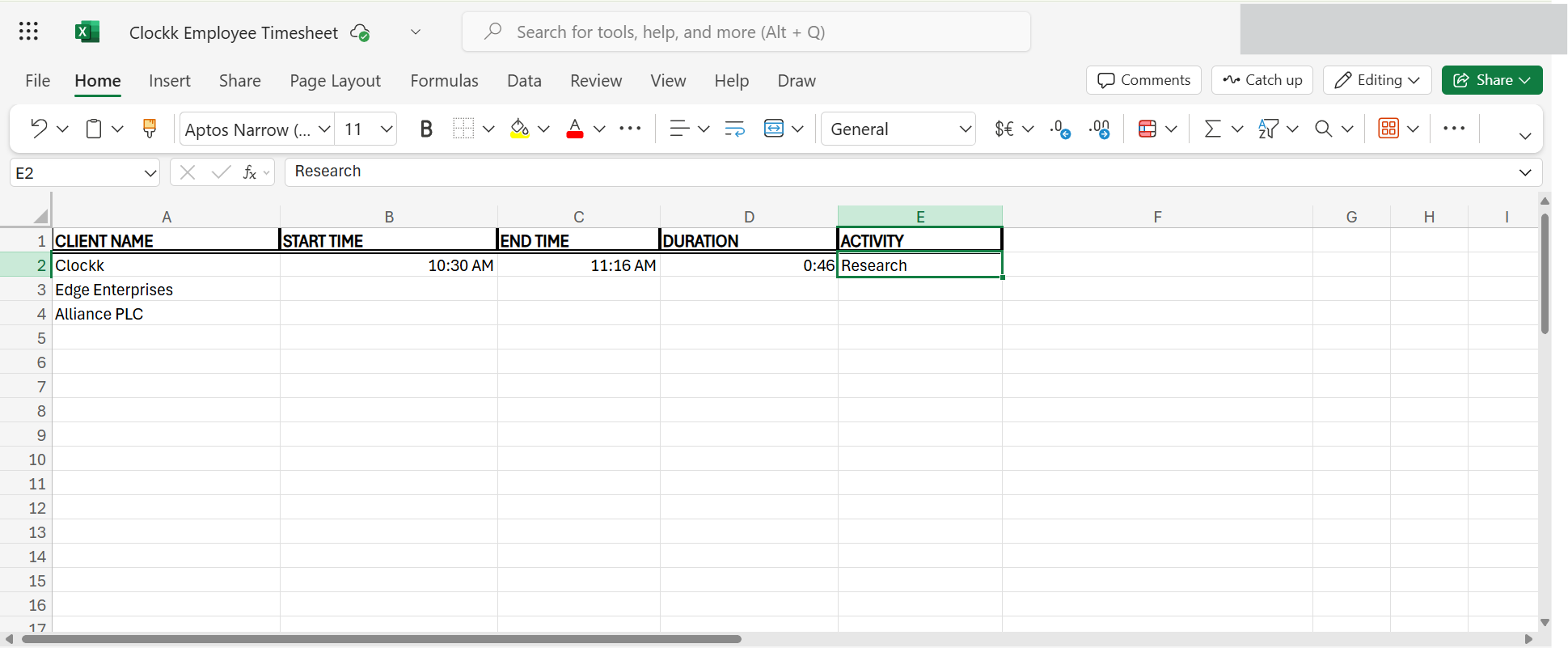Click the Paste clipboard icon

94,129
